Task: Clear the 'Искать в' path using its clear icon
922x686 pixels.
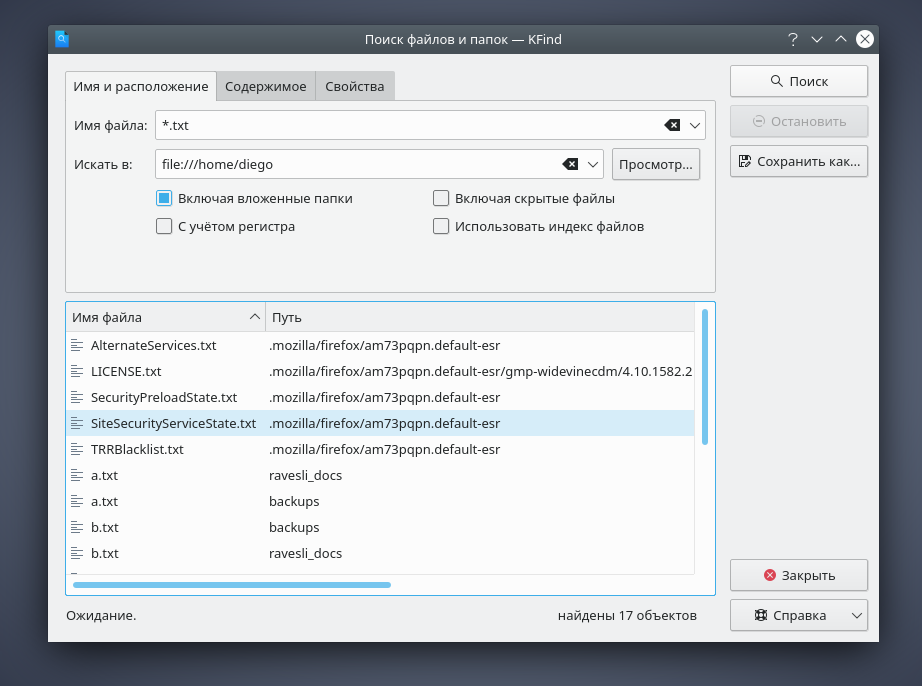Action: click(x=569, y=164)
